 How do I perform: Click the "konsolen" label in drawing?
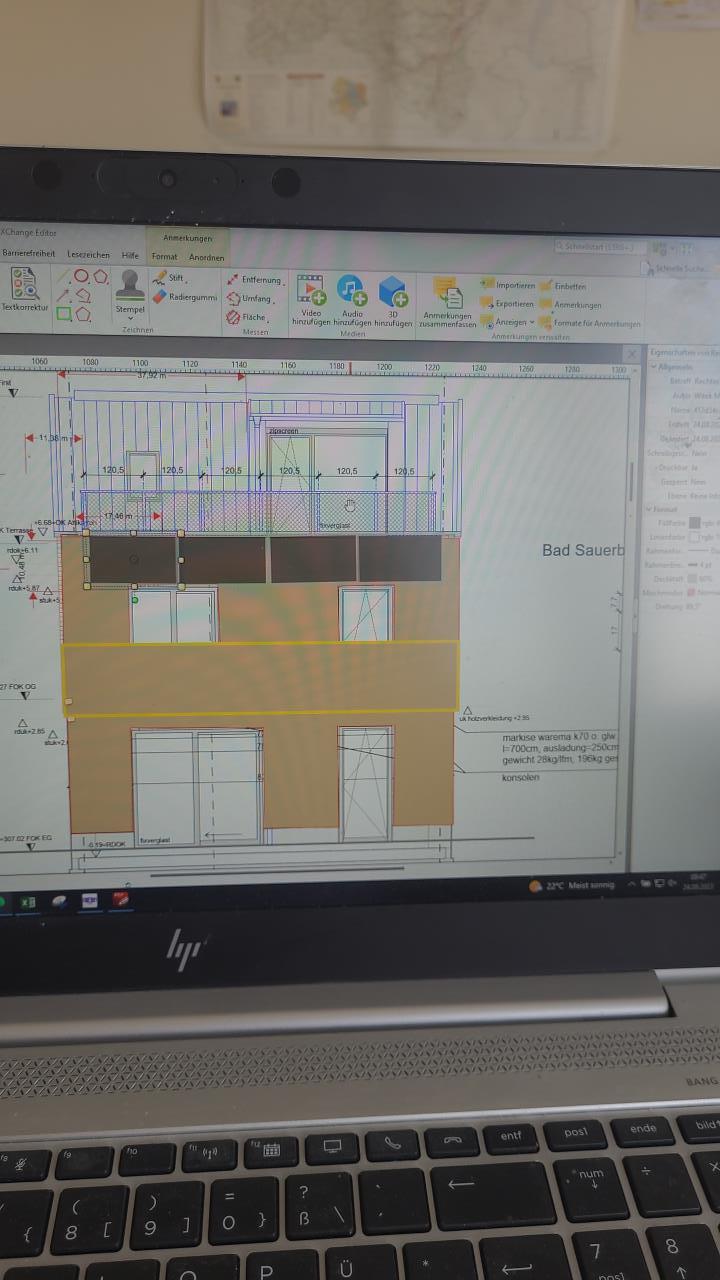[520, 777]
